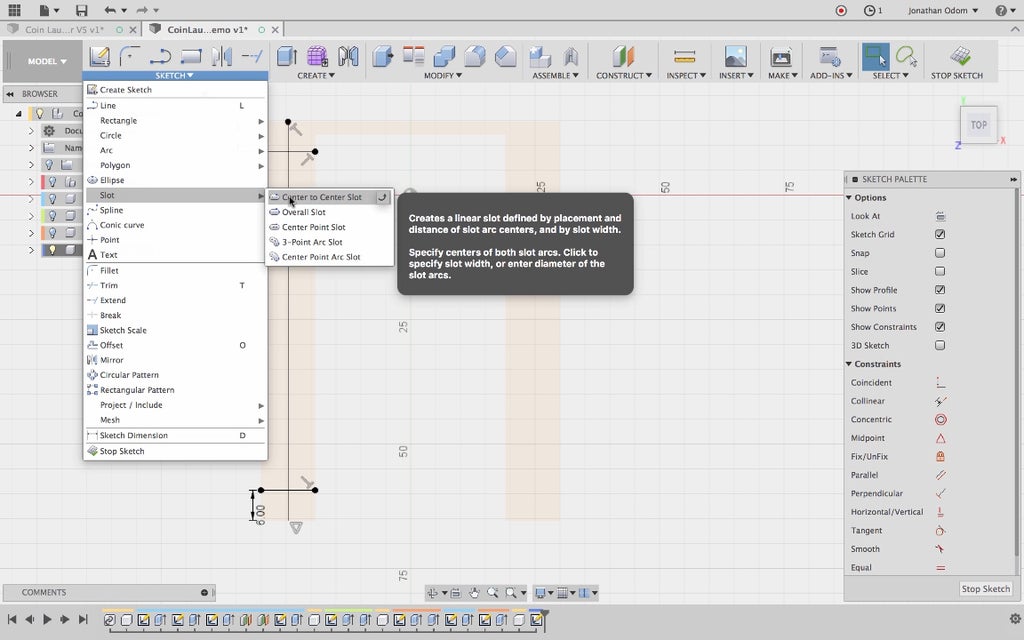Select the Tangent constraint icon
Screen dimensions: 1024x640
click(x=940, y=531)
